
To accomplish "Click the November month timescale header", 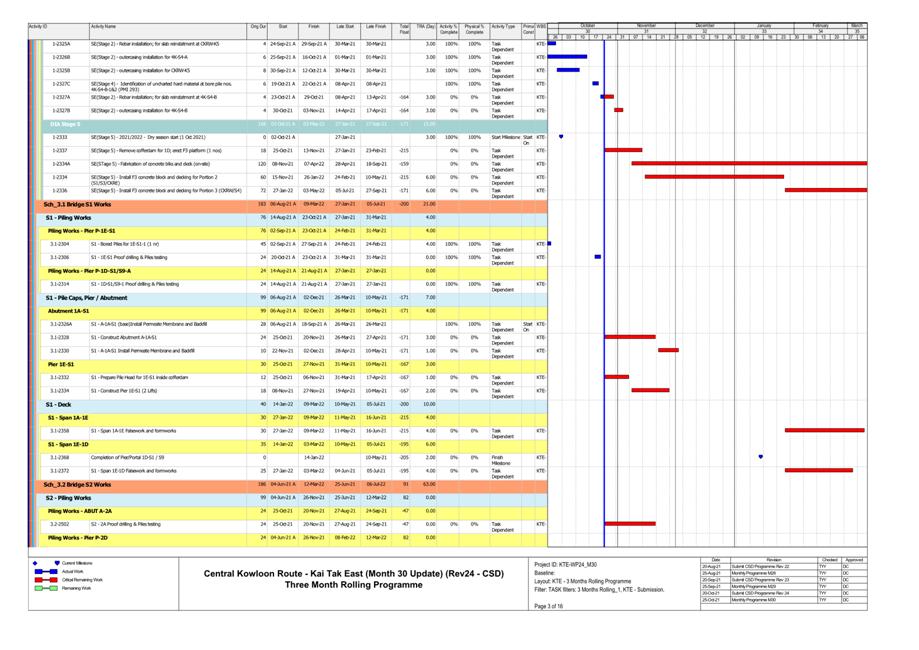I will point(646,25).
